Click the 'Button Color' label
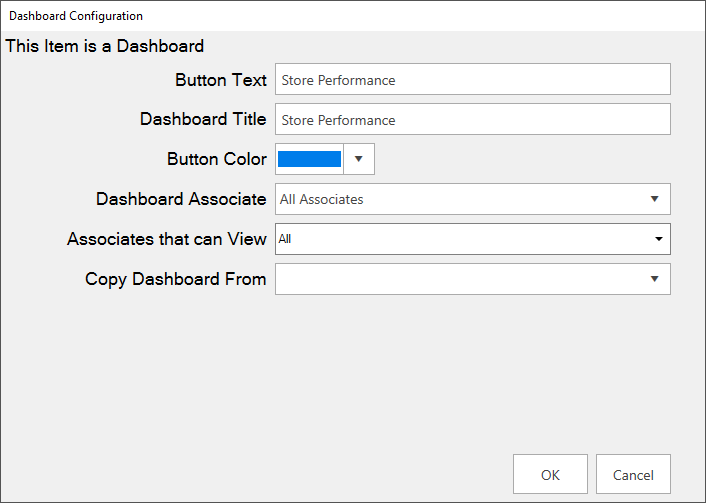706x503 pixels. pyautogui.click(x=217, y=159)
